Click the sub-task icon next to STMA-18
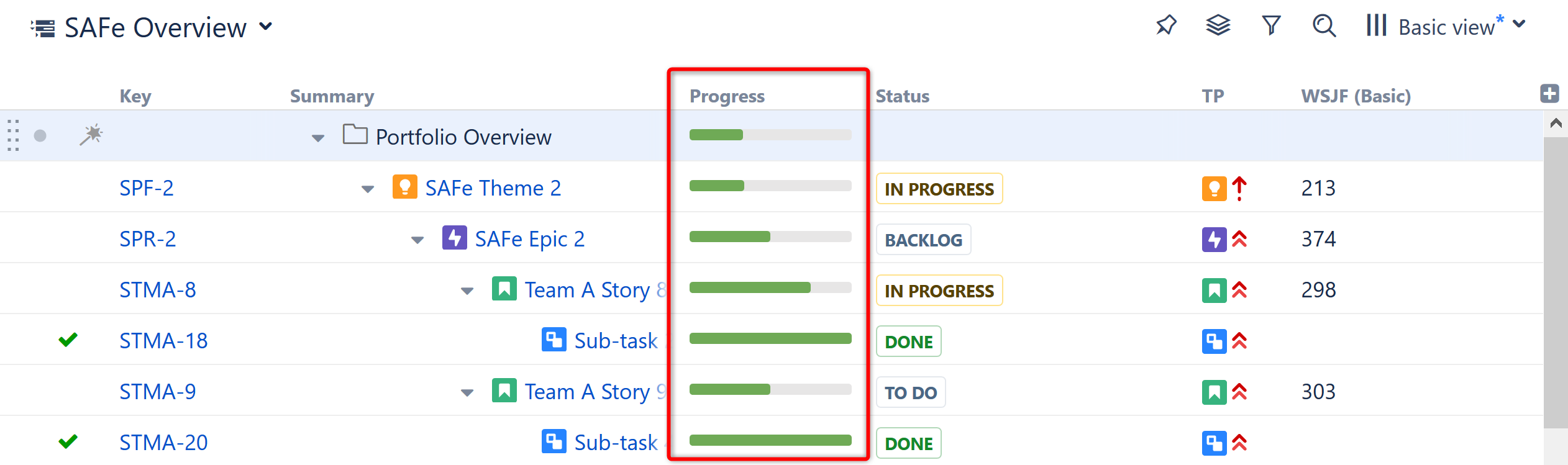The width and height of the screenshot is (1568, 465). [x=554, y=340]
